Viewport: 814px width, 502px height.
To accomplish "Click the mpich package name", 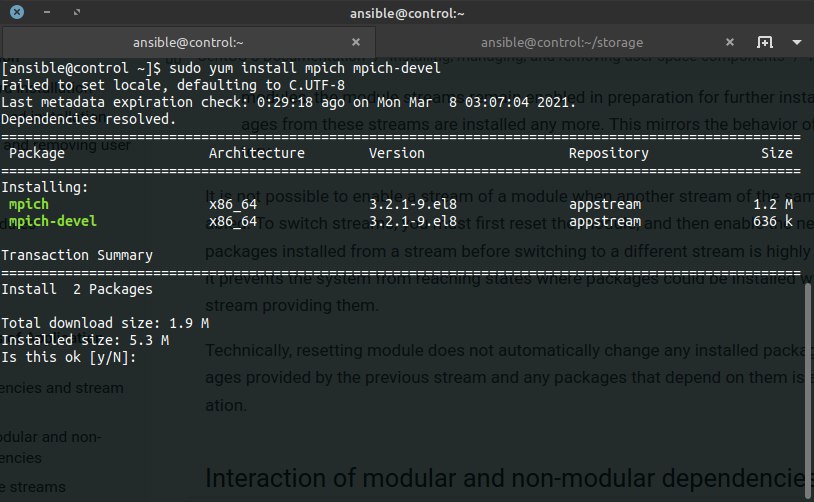I will click(29, 204).
